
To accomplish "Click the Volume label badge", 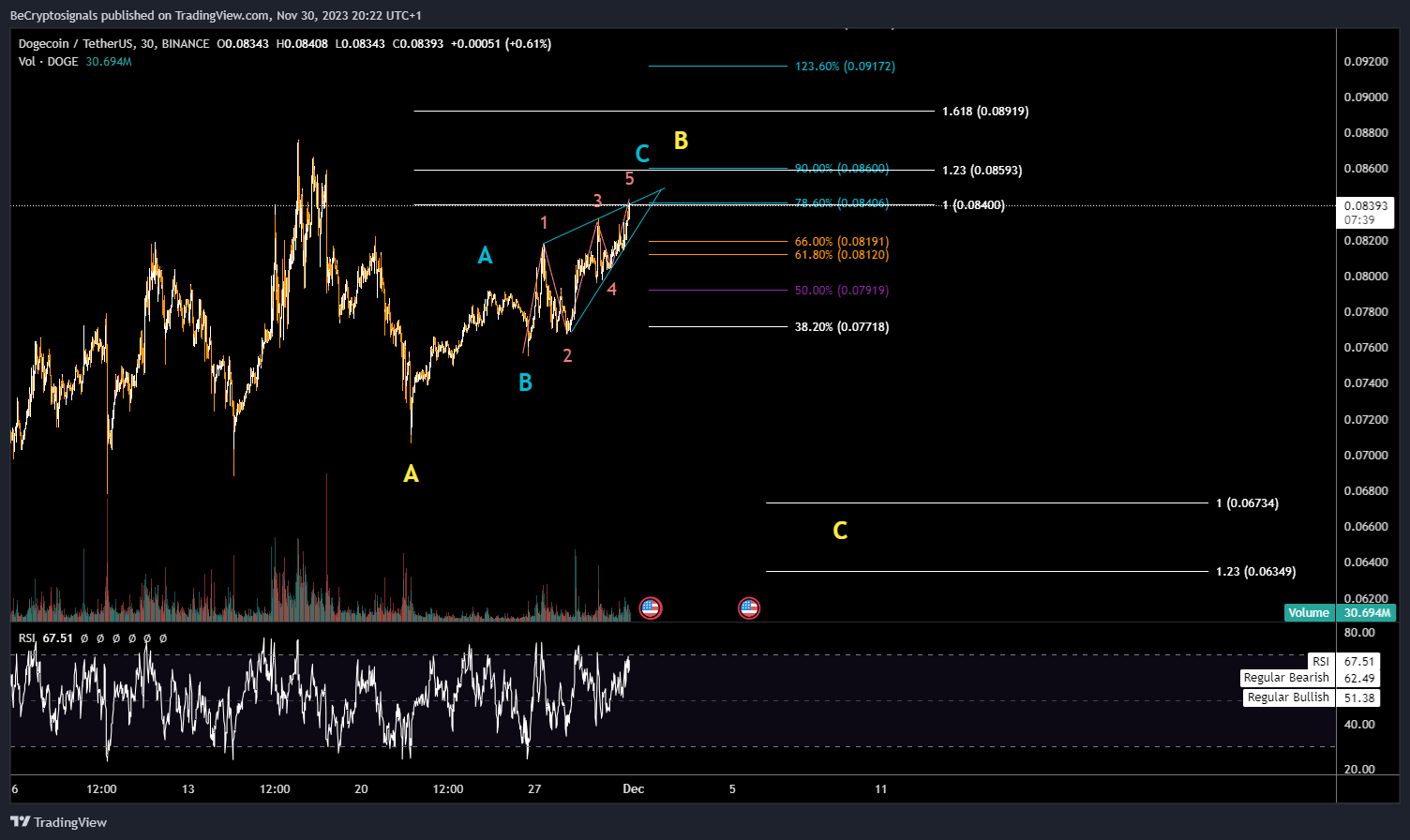I will click(1308, 612).
